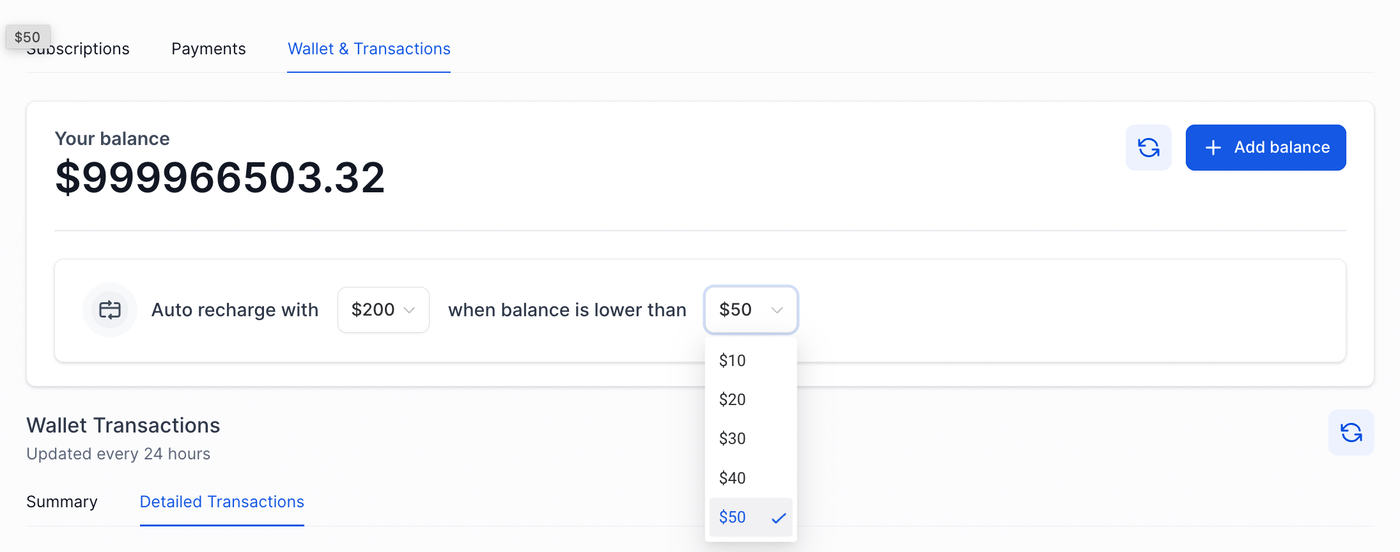Screen dimensions: 1400x552
Task: Open the Detailed Transactions tab
Action: [222, 502]
